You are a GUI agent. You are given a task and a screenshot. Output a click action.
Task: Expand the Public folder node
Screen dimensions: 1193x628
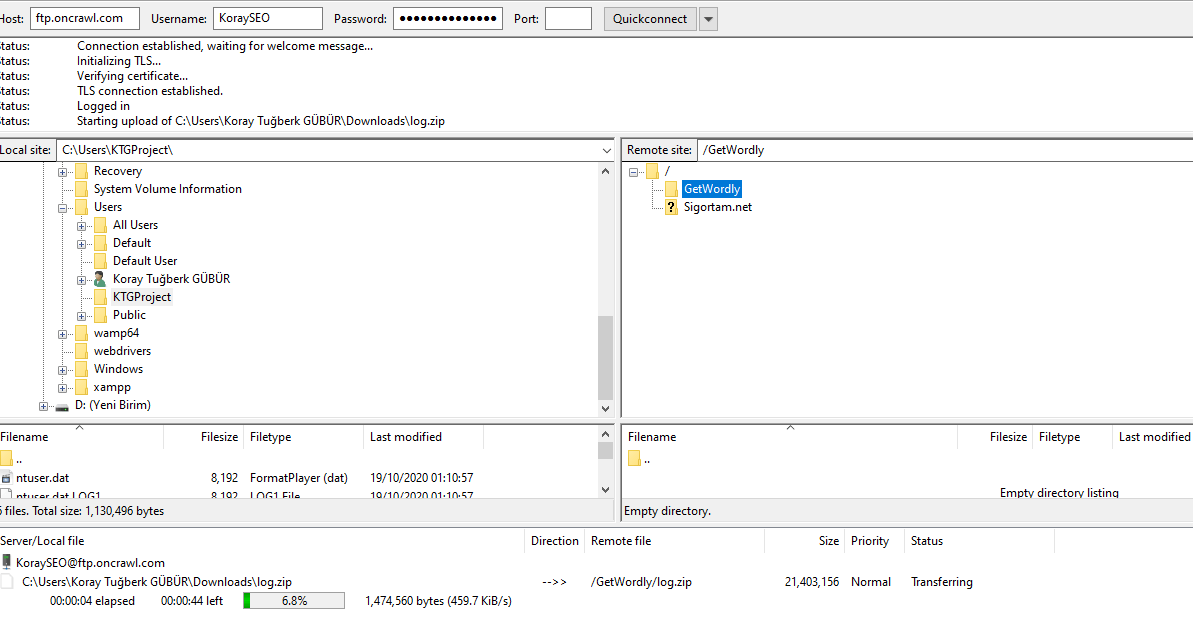(81, 316)
